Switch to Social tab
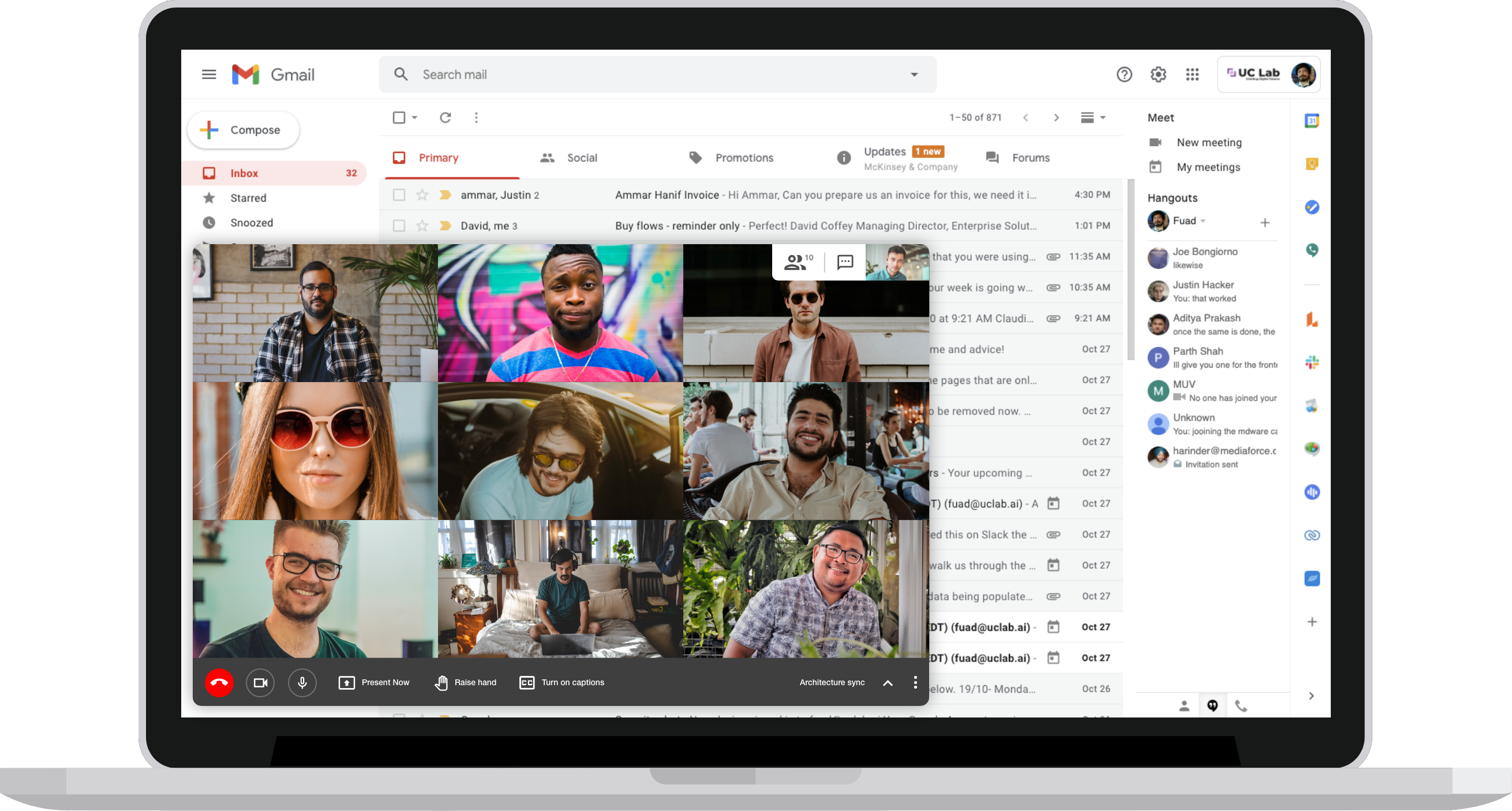This screenshot has height=811, width=1512. point(582,158)
